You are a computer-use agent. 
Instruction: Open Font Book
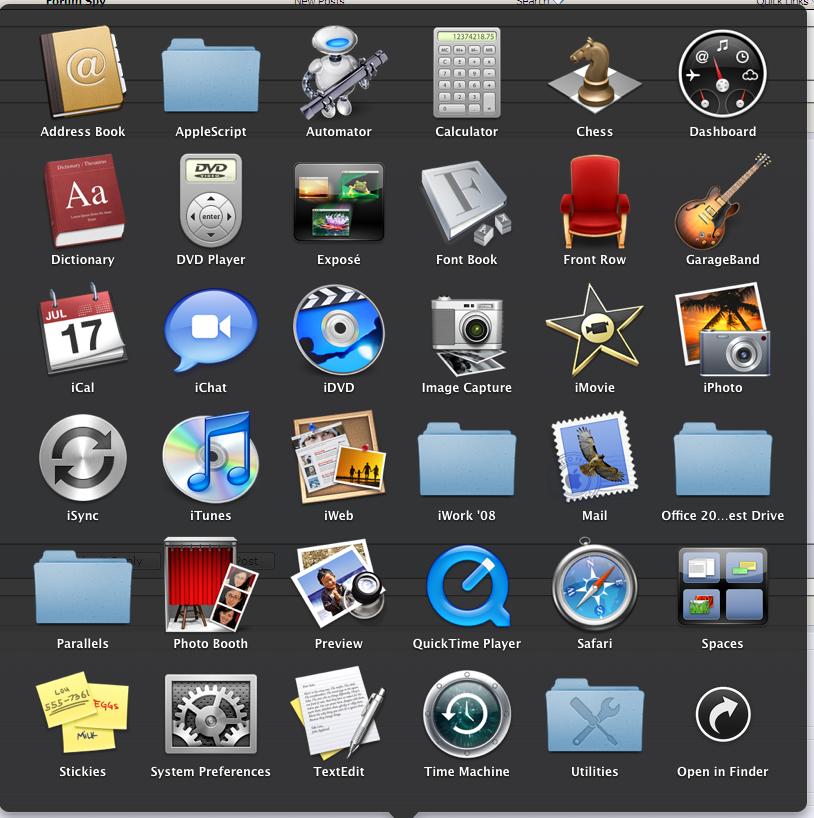pyautogui.click(x=466, y=202)
